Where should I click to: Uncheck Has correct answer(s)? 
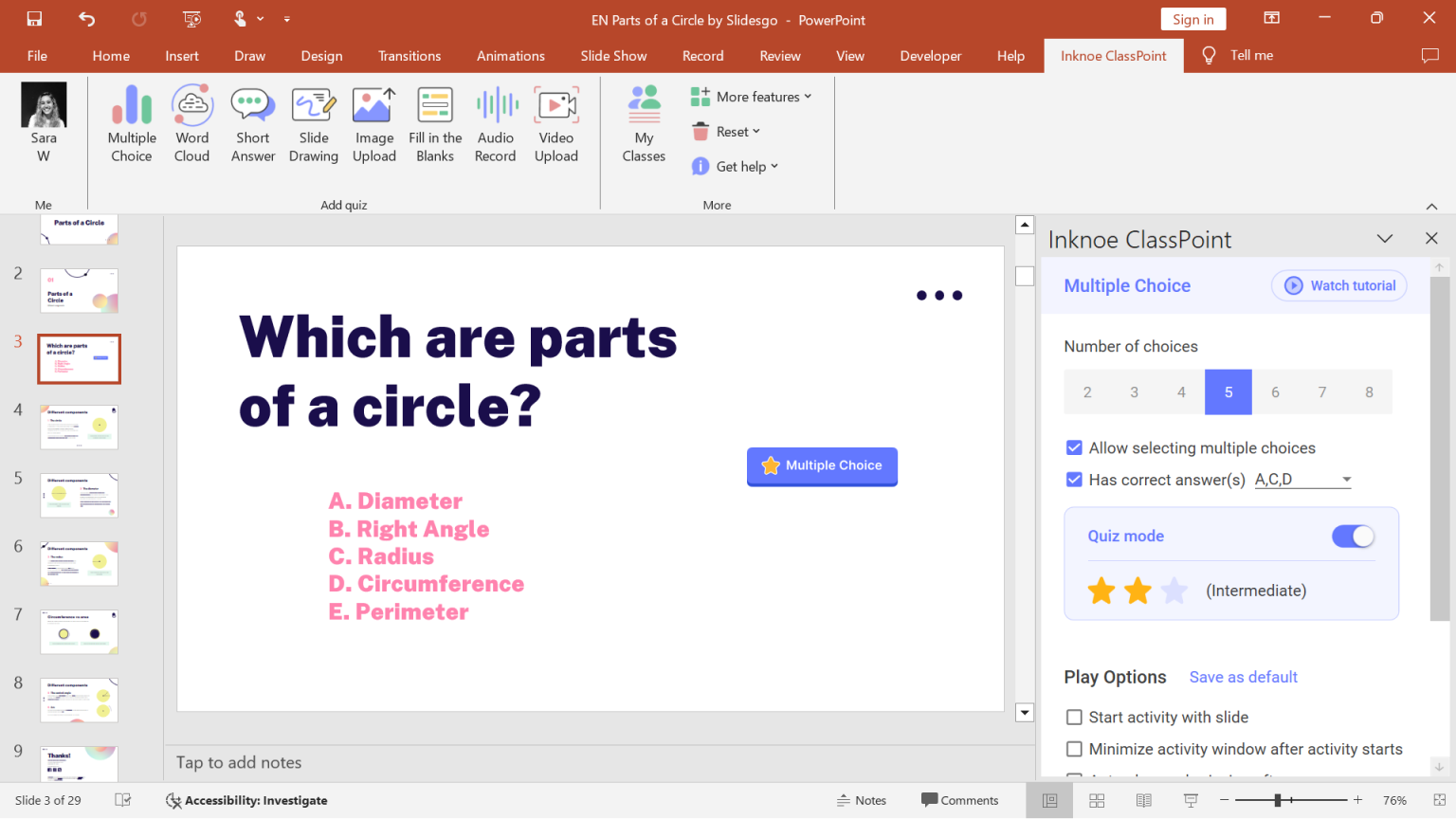(1074, 480)
